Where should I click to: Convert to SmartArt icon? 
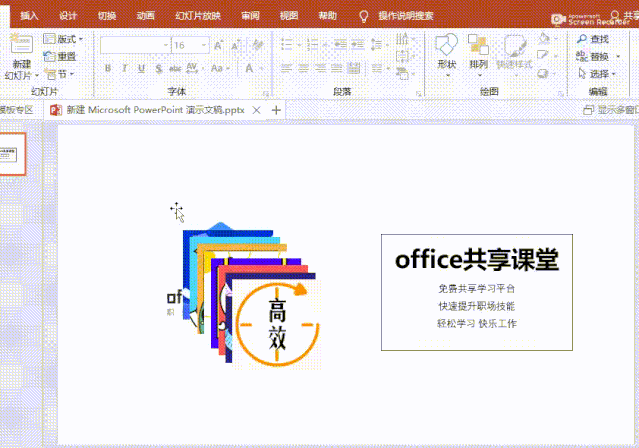click(x=402, y=74)
